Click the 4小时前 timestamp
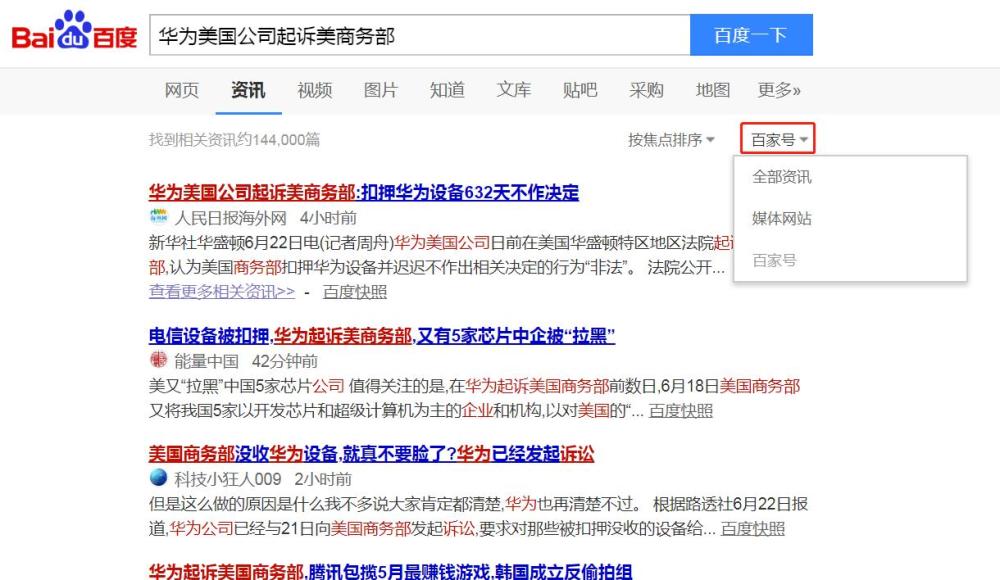1000x580 pixels. click(x=328, y=218)
